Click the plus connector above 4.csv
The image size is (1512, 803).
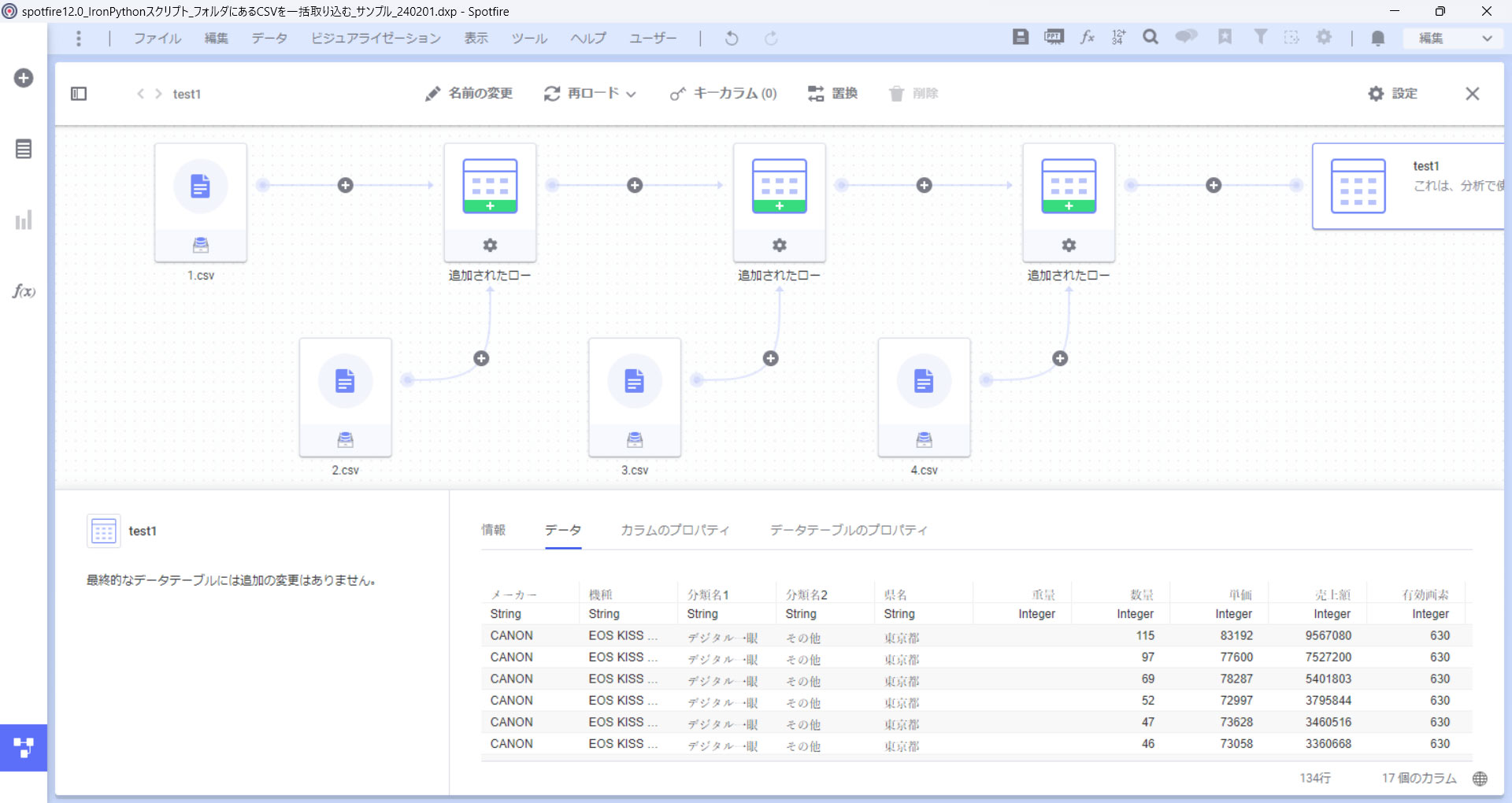pyautogui.click(x=1060, y=358)
